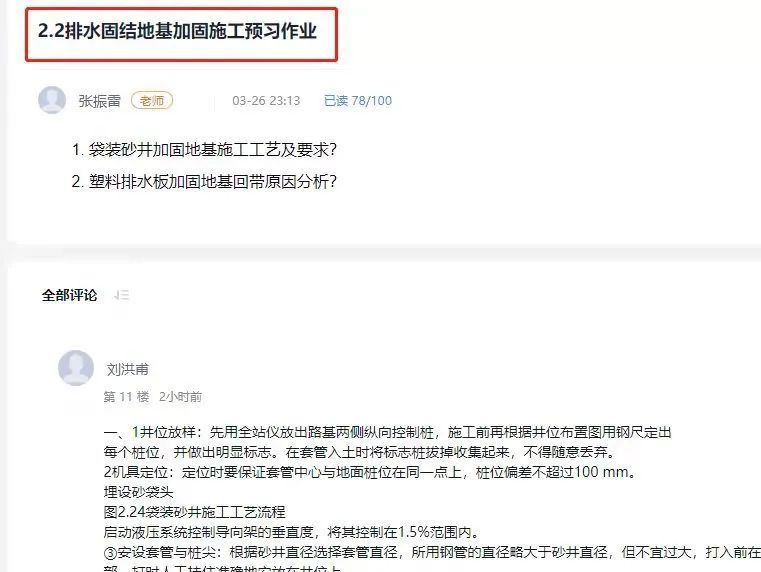Click the 第 11 楼 floor label
Image resolution: width=761 pixels, height=572 pixels.
coord(126,396)
